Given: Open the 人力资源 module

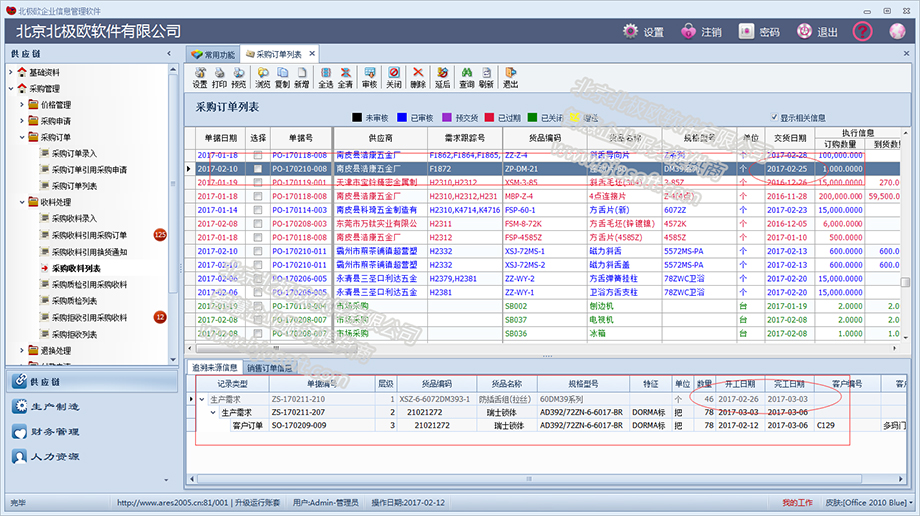Looking at the screenshot, I should click(93, 456).
